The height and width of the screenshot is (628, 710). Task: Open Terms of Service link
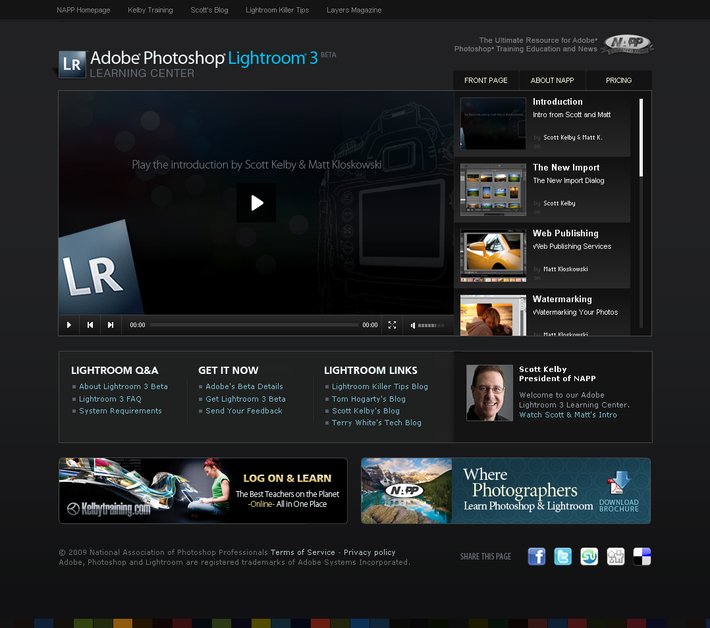click(302, 552)
